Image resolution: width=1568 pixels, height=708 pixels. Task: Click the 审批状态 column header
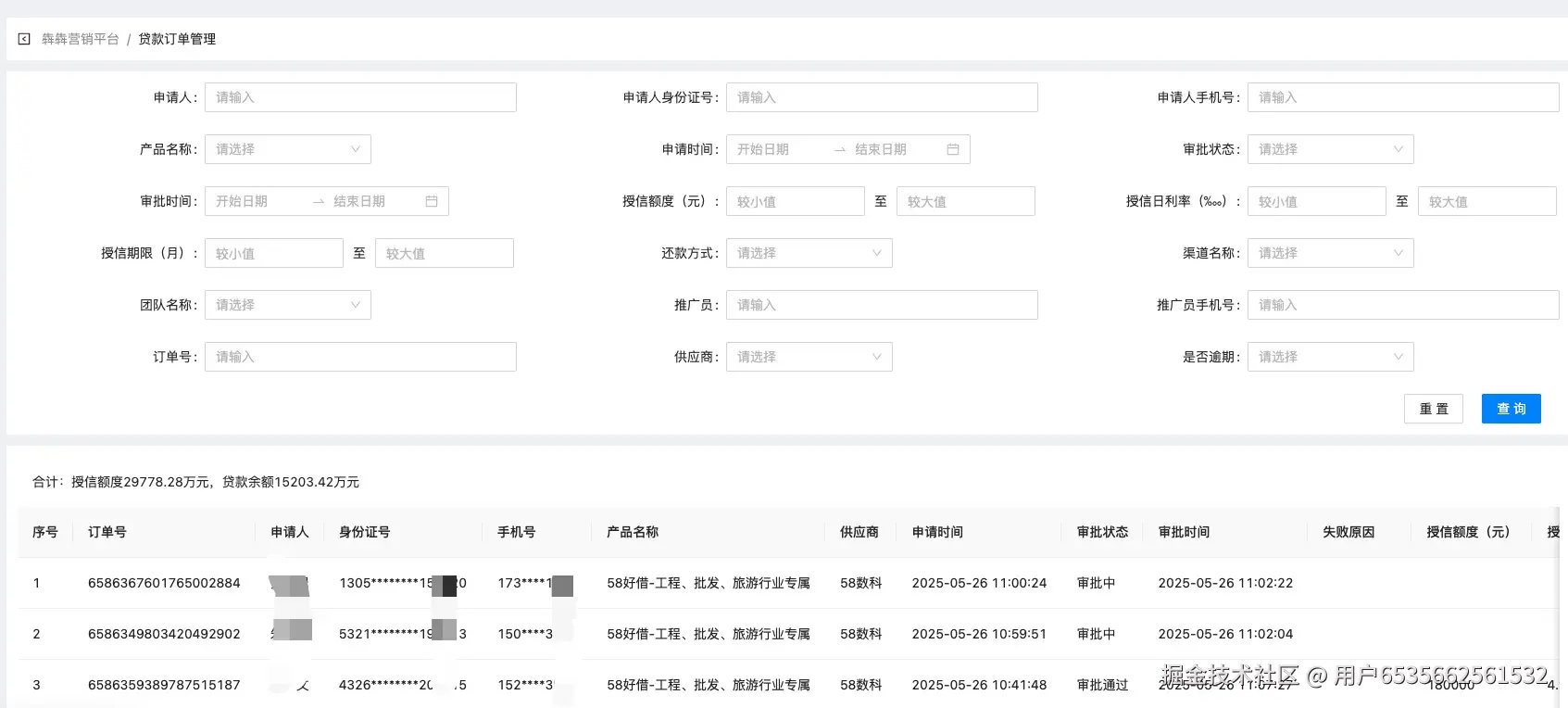1103,532
